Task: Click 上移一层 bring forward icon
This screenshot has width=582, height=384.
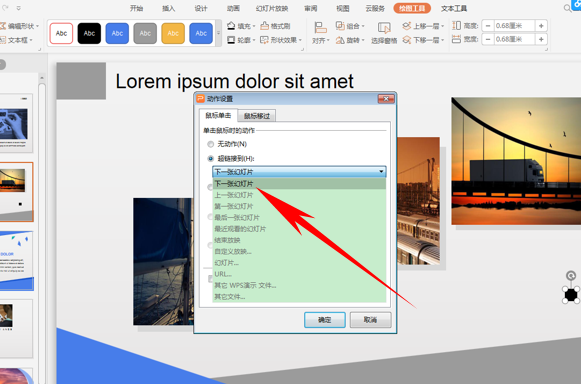Action: (407, 26)
